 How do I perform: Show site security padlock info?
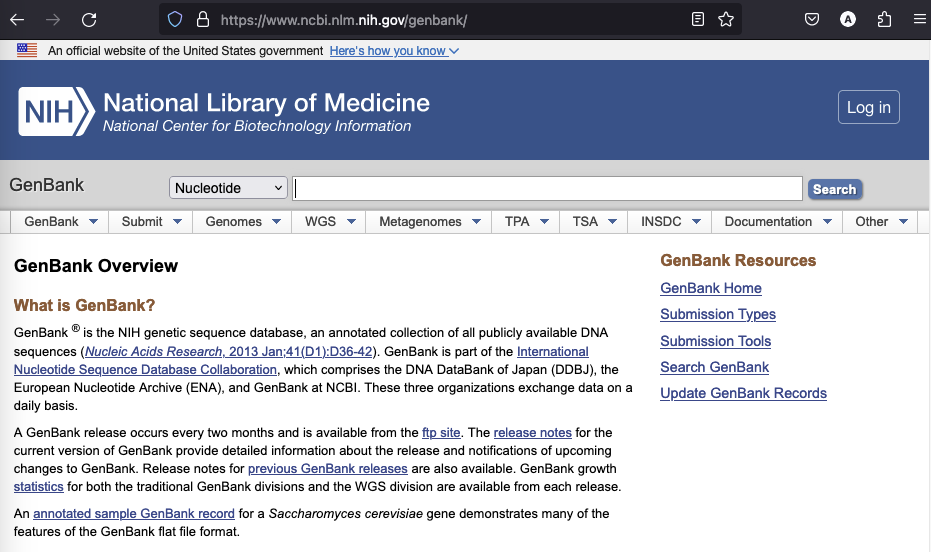coord(203,20)
